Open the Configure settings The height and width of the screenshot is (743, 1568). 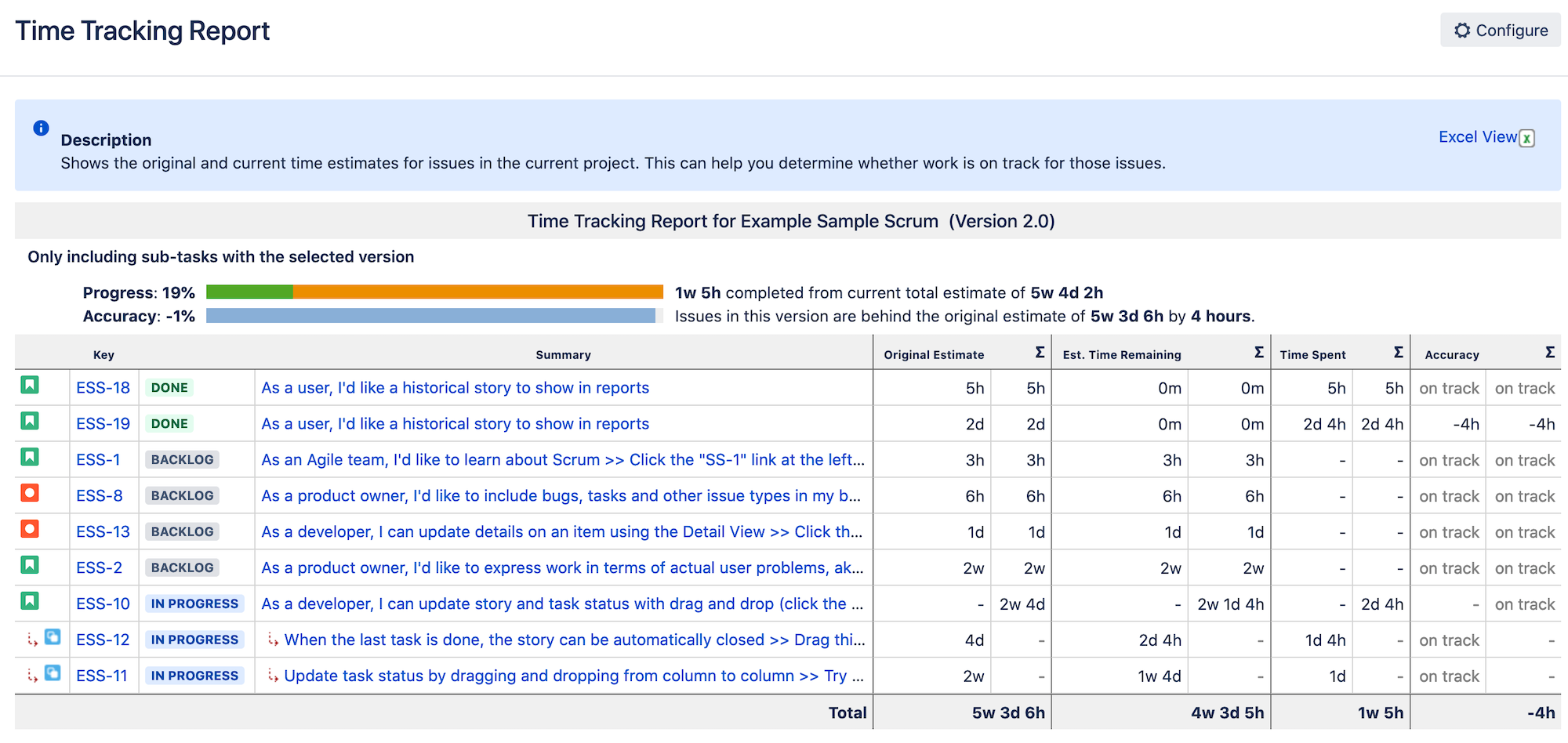pos(1500,30)
